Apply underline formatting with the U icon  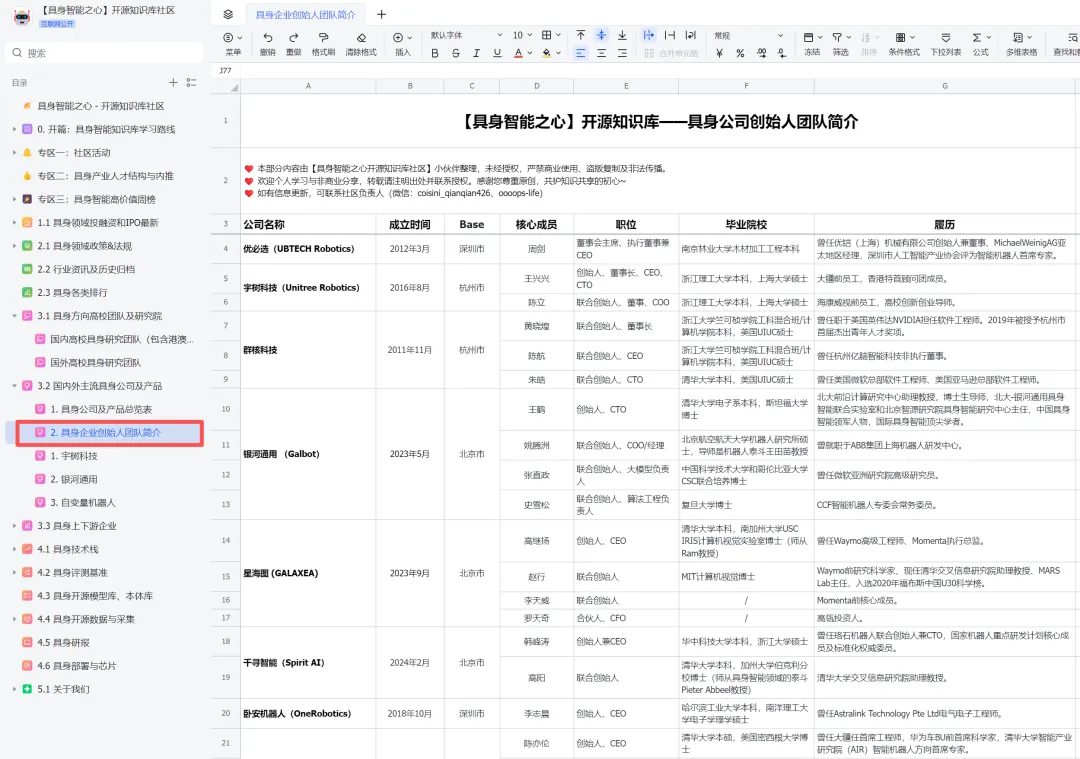pyautogui.click(x=497, y=53)
